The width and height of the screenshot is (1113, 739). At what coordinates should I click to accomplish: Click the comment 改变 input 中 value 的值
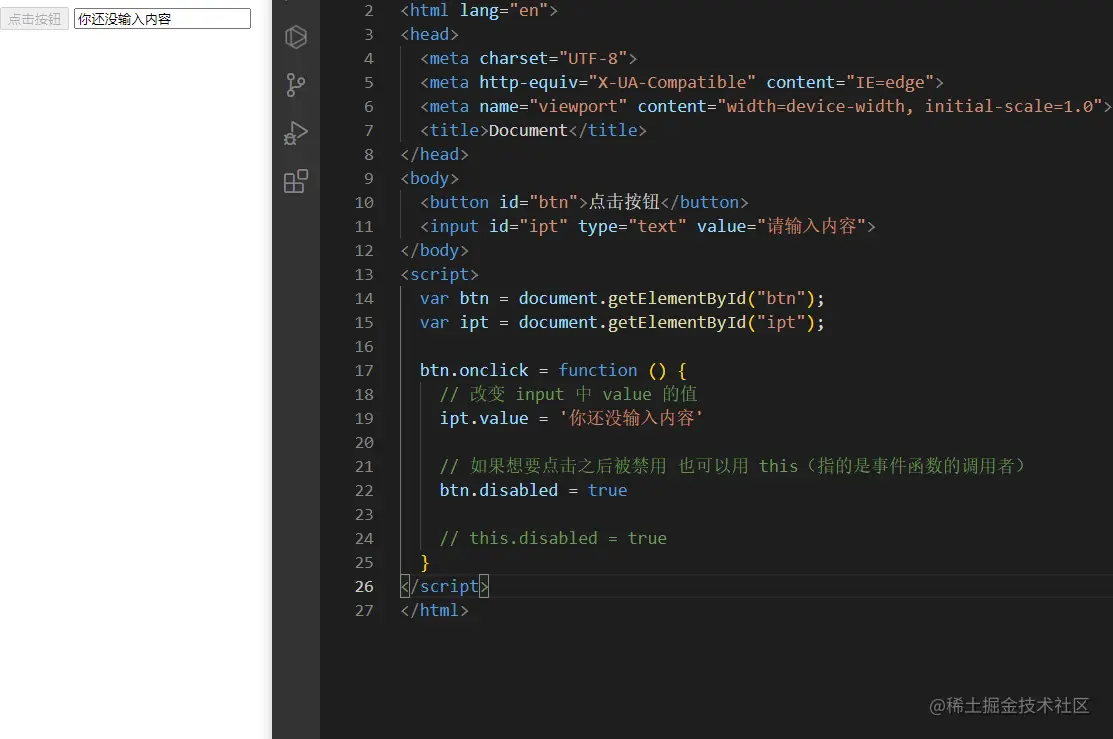click(x=569, y=394)
